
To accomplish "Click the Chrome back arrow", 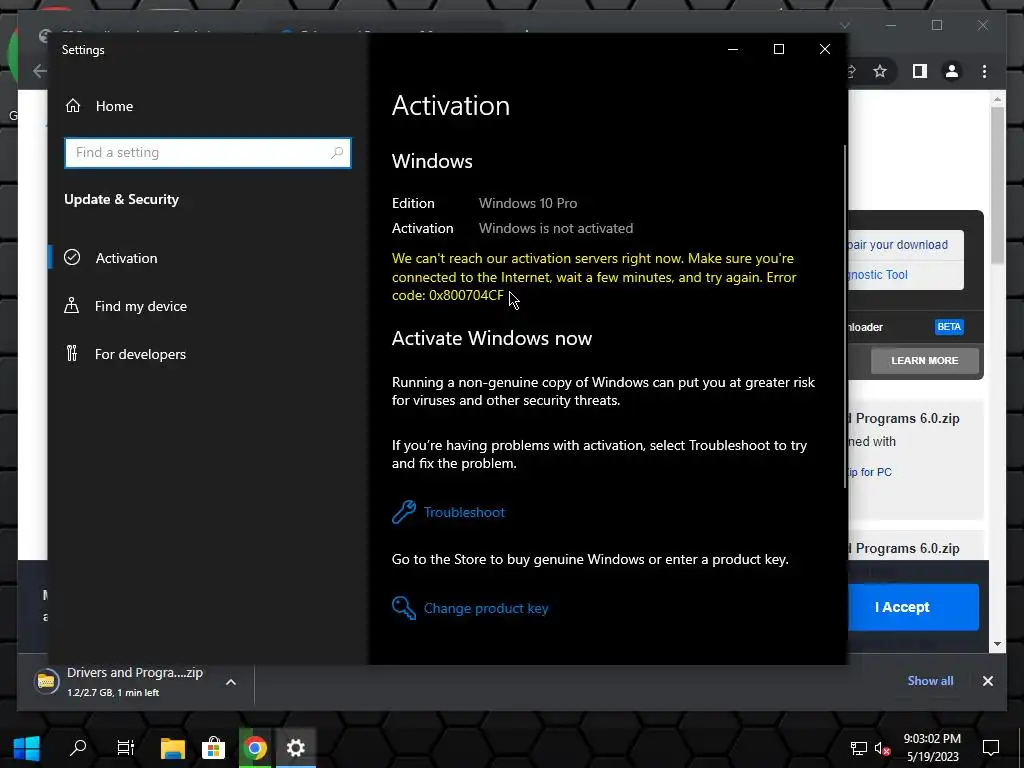I will click(x=40, y=71).
